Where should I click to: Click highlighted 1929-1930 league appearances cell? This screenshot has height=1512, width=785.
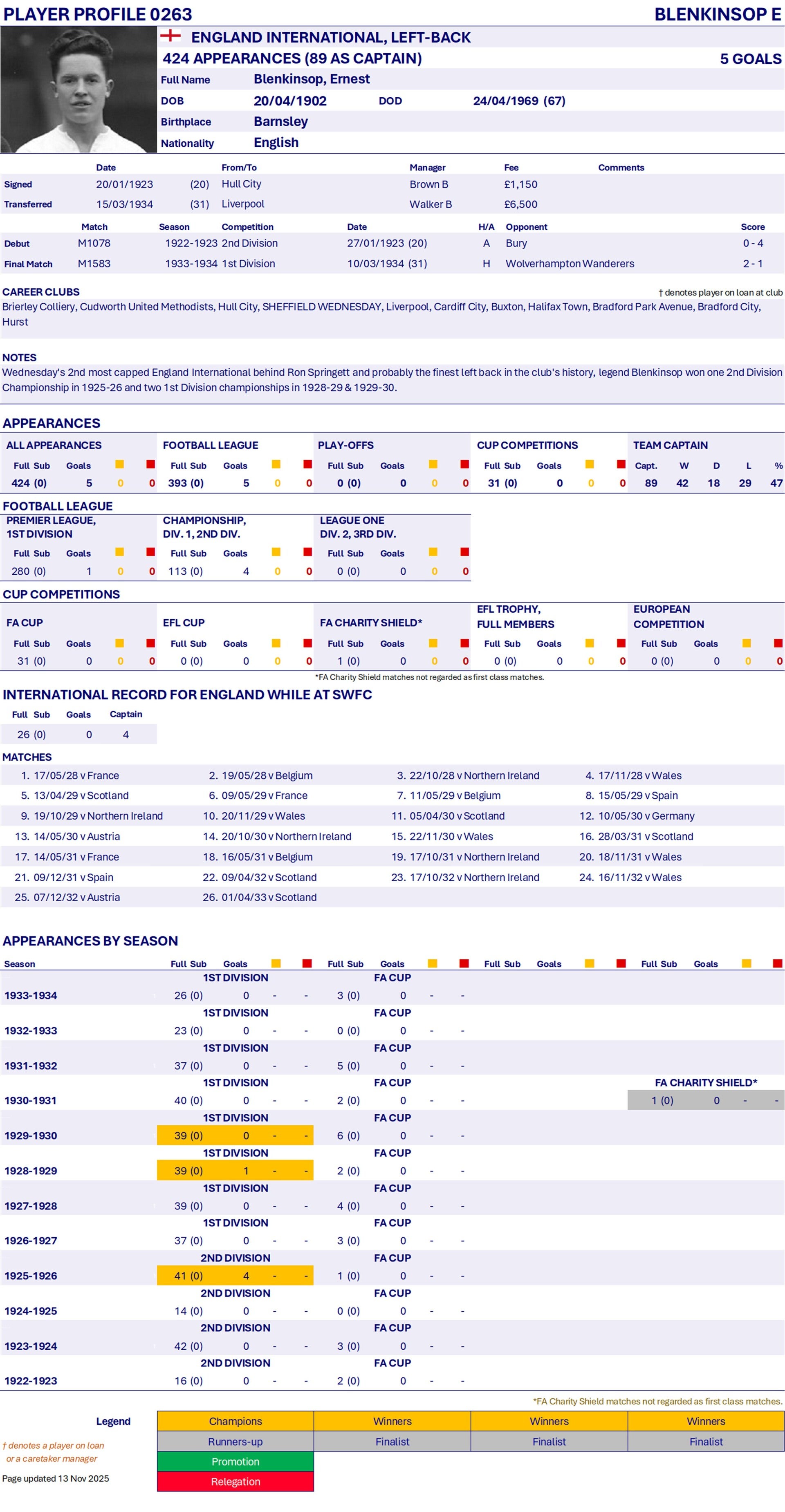click(x=189, y=1135)
